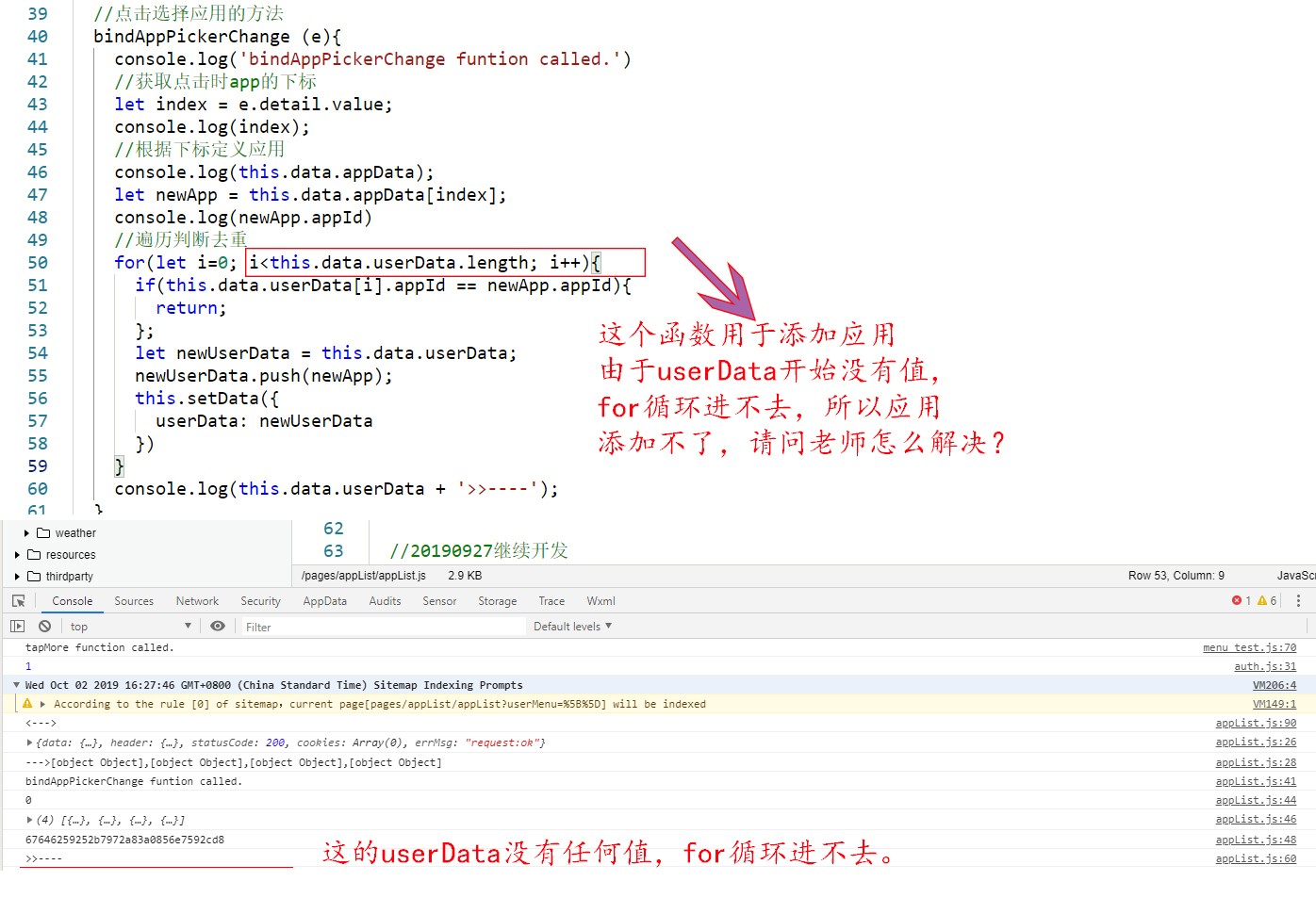Open source link menu_test.js:70
The width and height of the screenshot is (1316, 914).
[x=1249, y=647]
